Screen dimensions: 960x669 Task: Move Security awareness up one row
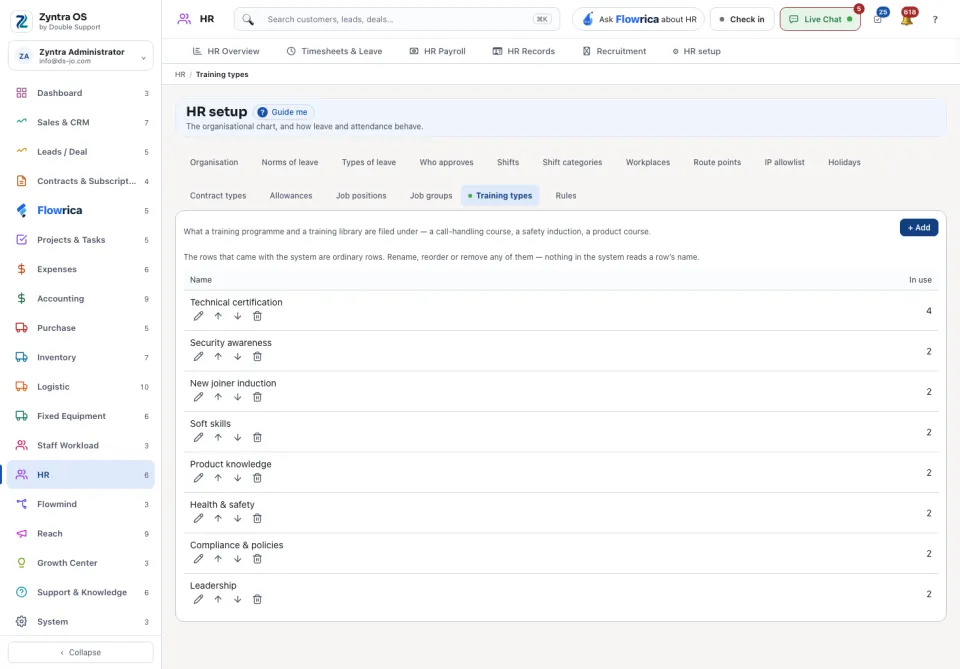[x=218, y=357]
